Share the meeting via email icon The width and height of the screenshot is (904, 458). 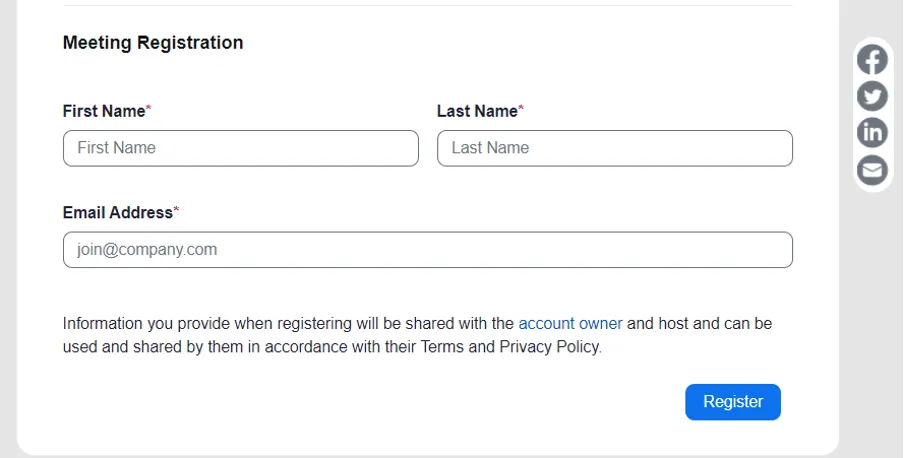point(872,170)
